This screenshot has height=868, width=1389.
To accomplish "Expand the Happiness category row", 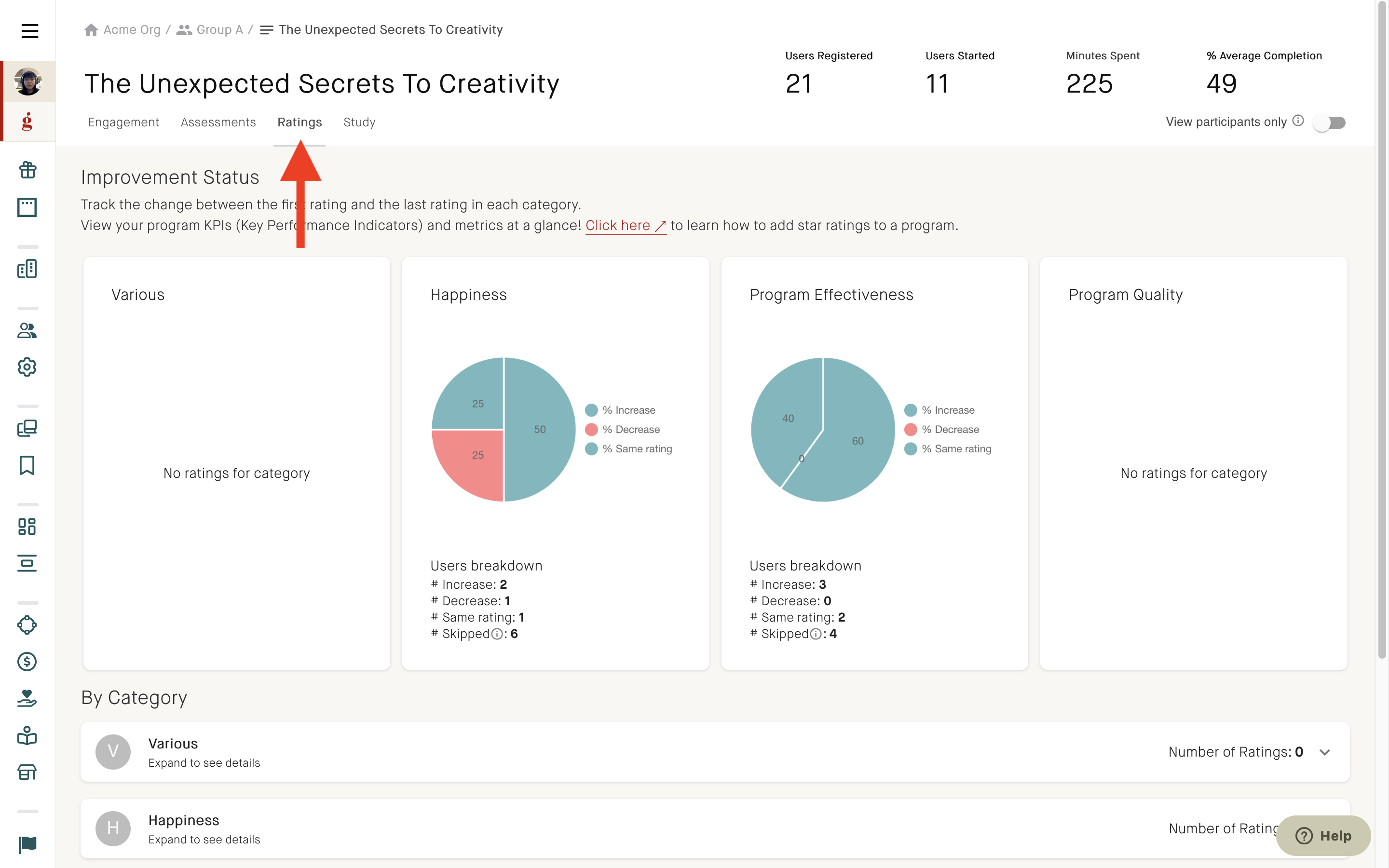I will click(x=715, y=828).
